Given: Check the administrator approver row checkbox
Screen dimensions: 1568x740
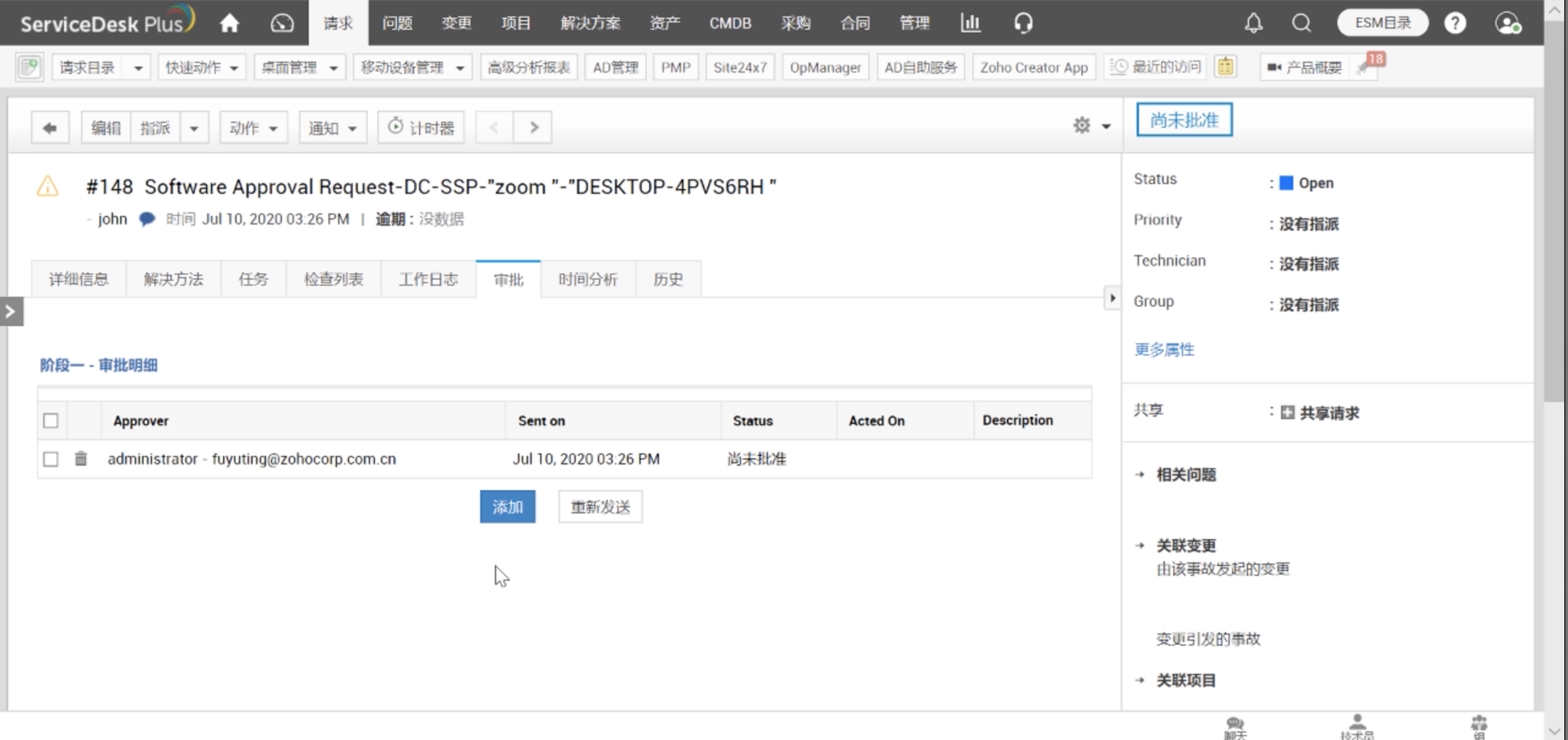Looking at the screenshot, I should [51, 459].
